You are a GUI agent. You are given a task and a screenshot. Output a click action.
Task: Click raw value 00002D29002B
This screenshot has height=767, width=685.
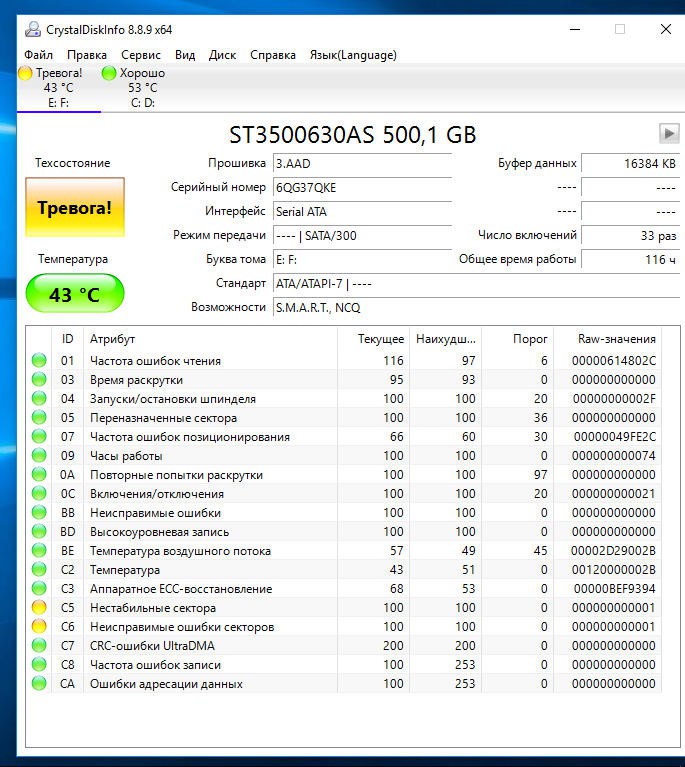[x=613, y=550]
